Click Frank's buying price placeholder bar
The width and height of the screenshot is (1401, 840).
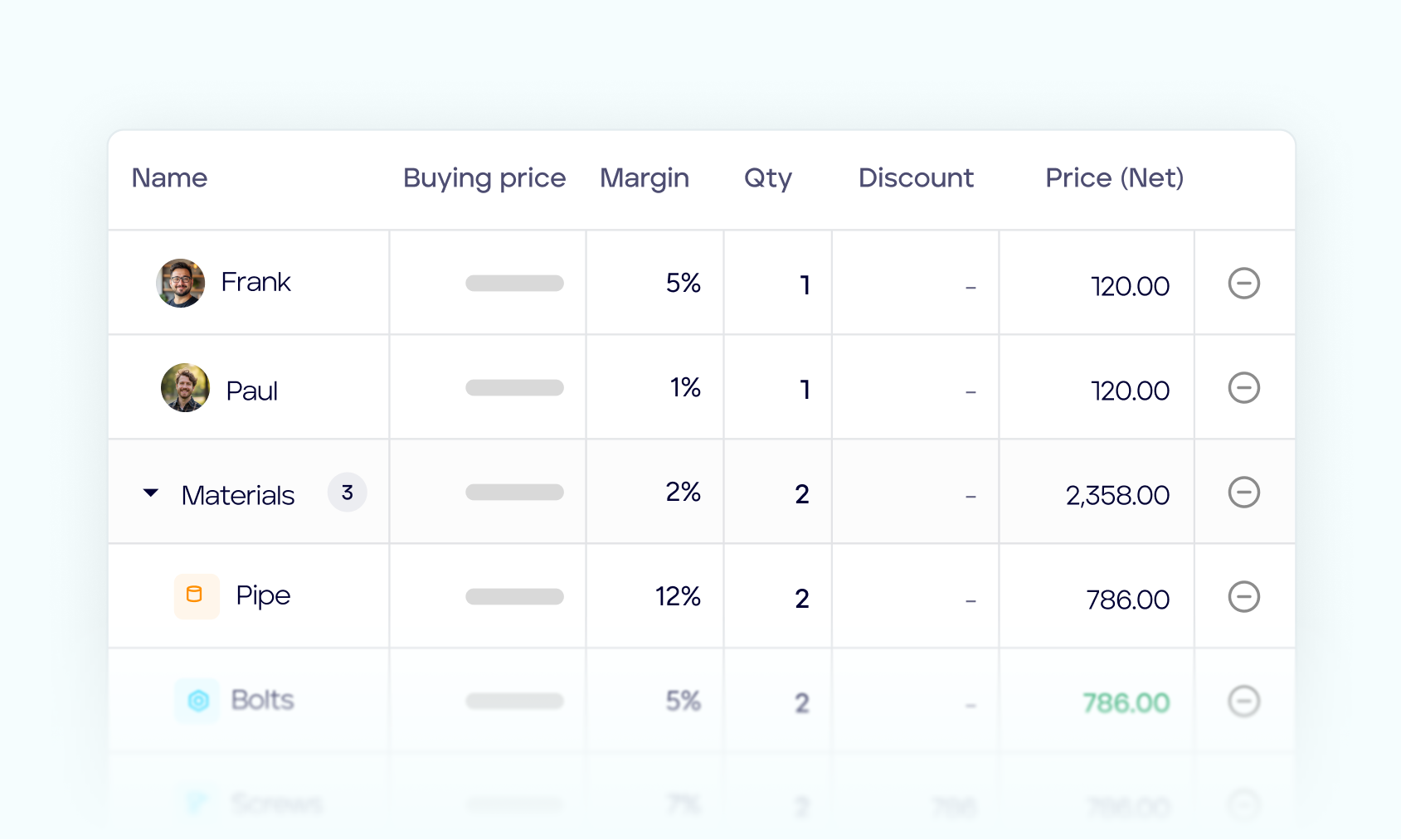click(x=514, y=284)
